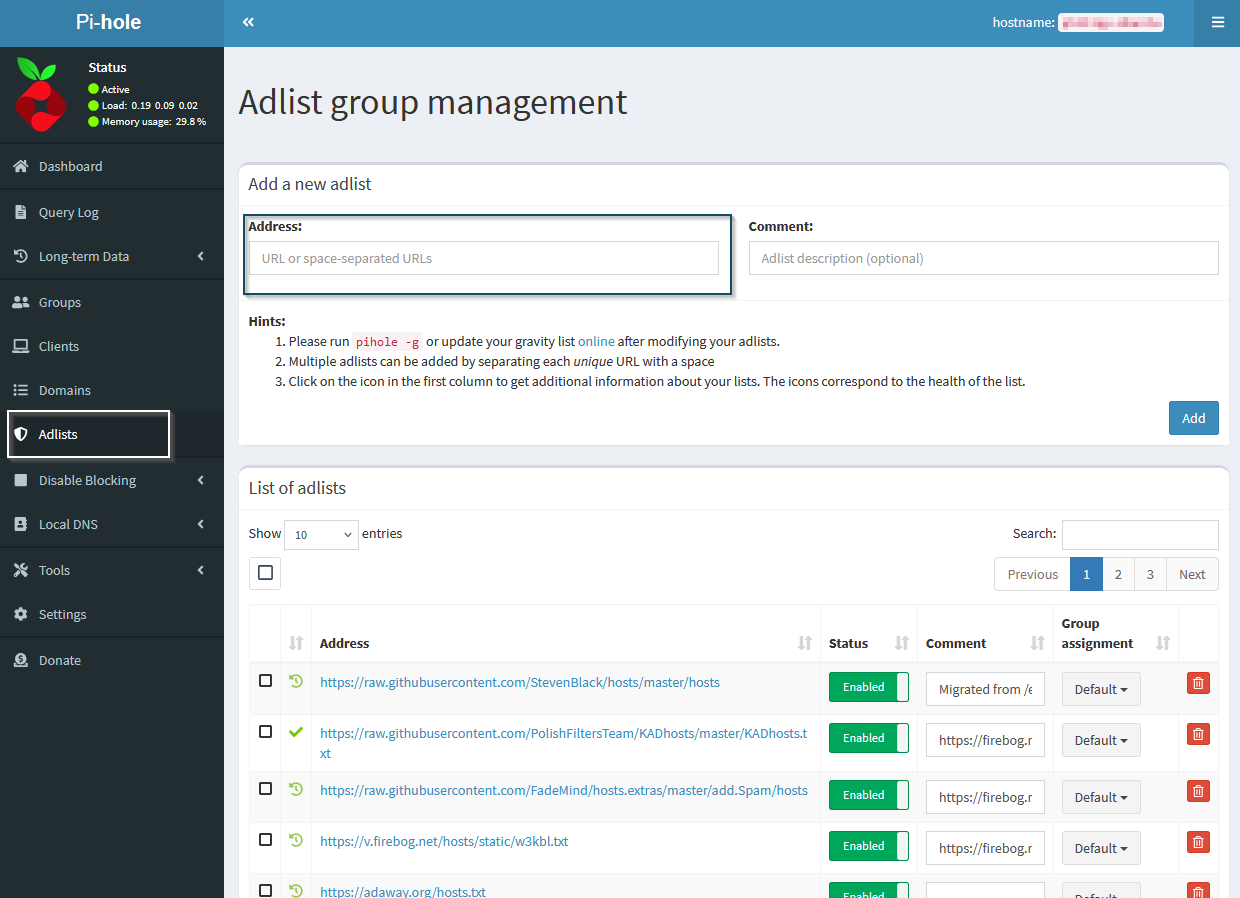The width and height of the screenshot is (1240, 898).
Task: Click the green checkmark status icon for KADhosts
Action: 296,732
